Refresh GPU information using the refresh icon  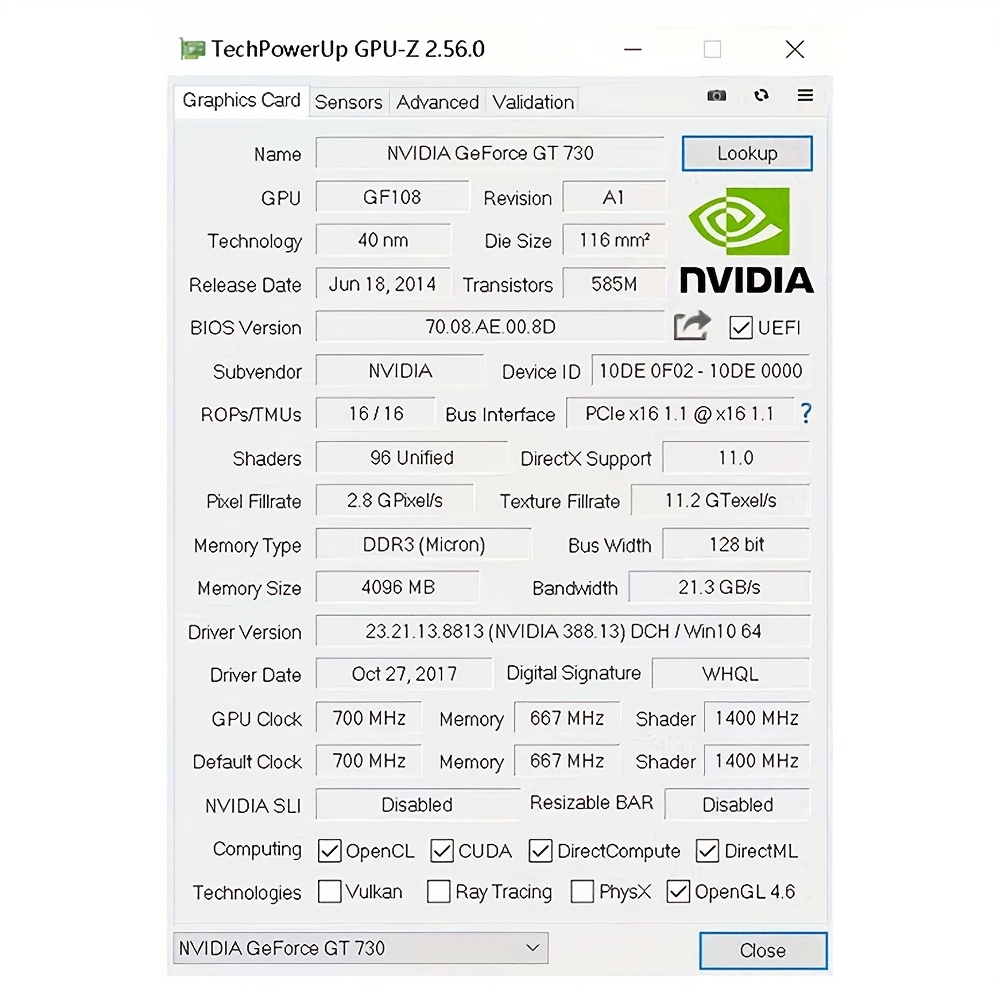pyautogui.click(x=761, y=96)
